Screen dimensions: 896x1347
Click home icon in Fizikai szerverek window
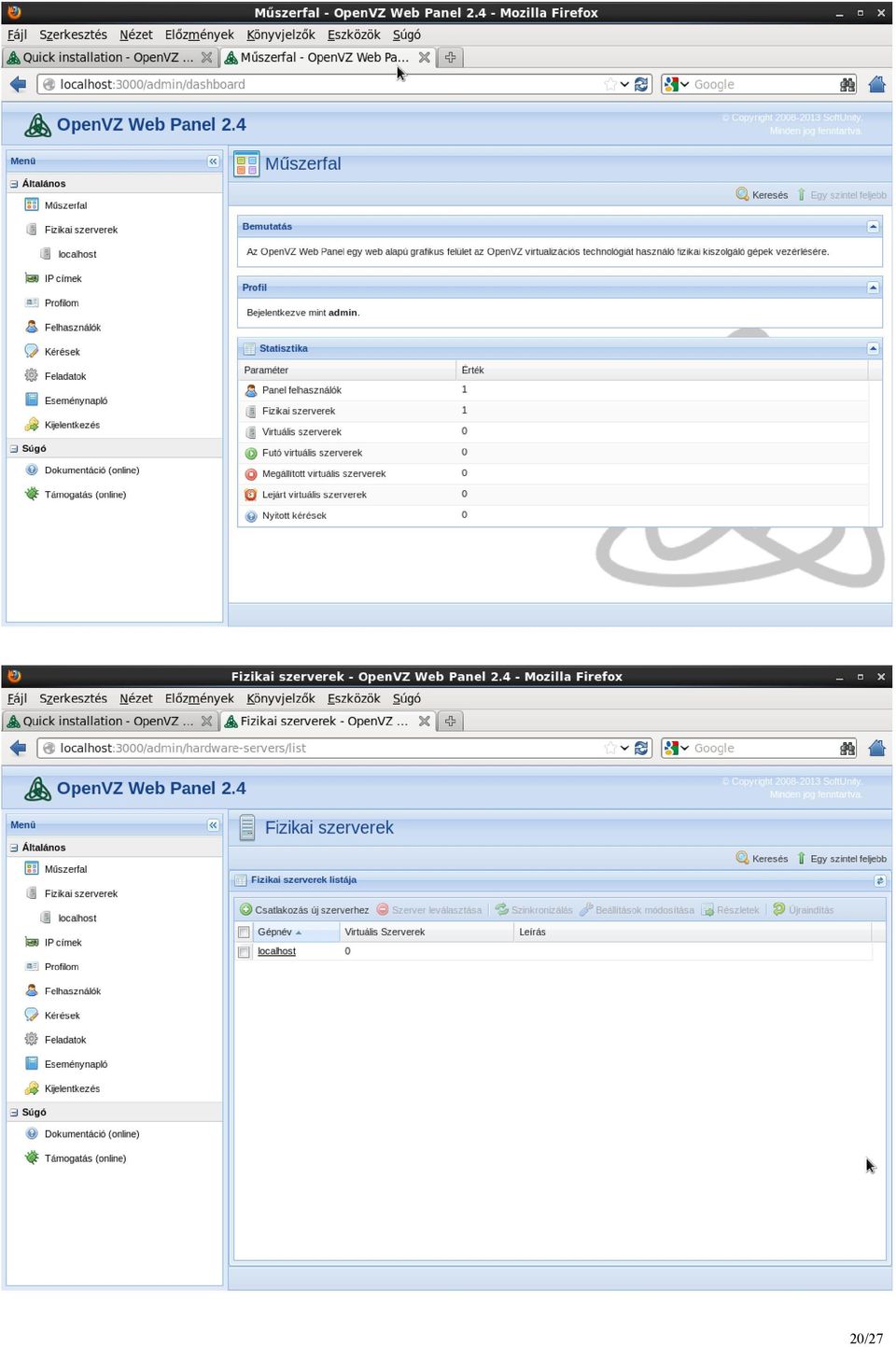876,748
